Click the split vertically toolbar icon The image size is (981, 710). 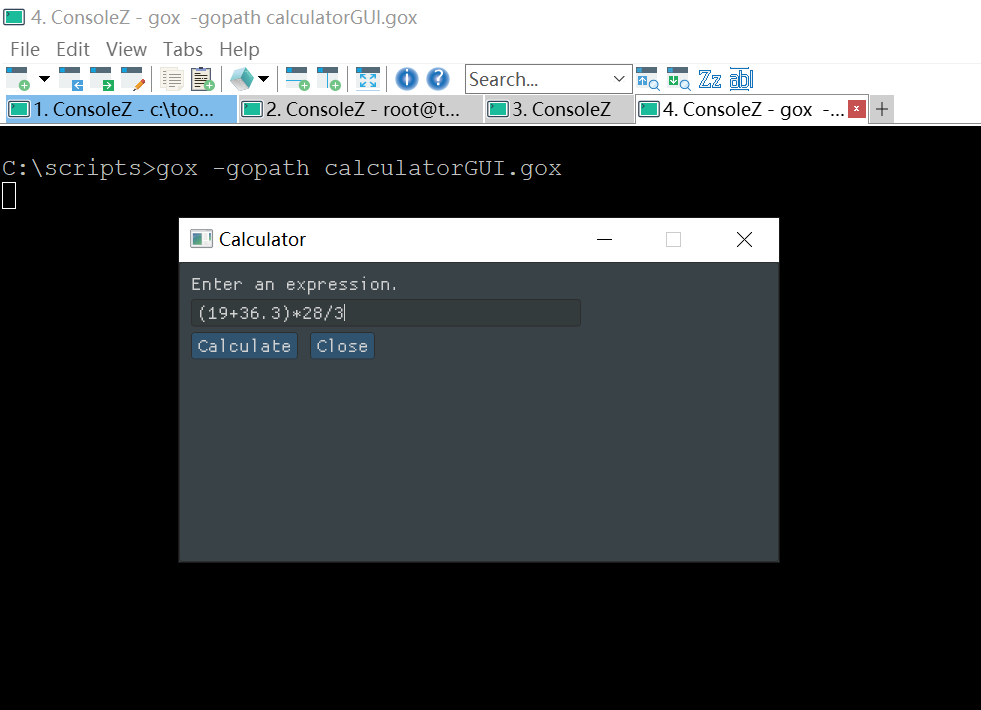(328, 79)
